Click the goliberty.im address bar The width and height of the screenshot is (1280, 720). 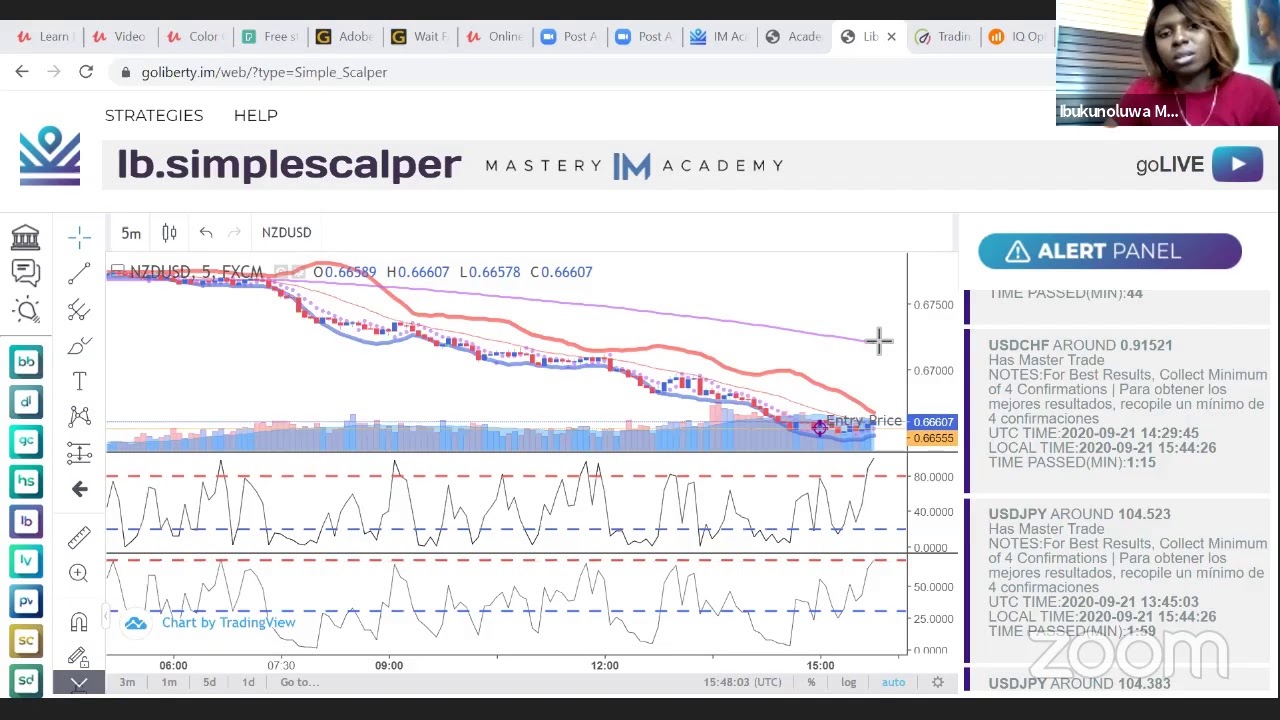coord(580,72)
